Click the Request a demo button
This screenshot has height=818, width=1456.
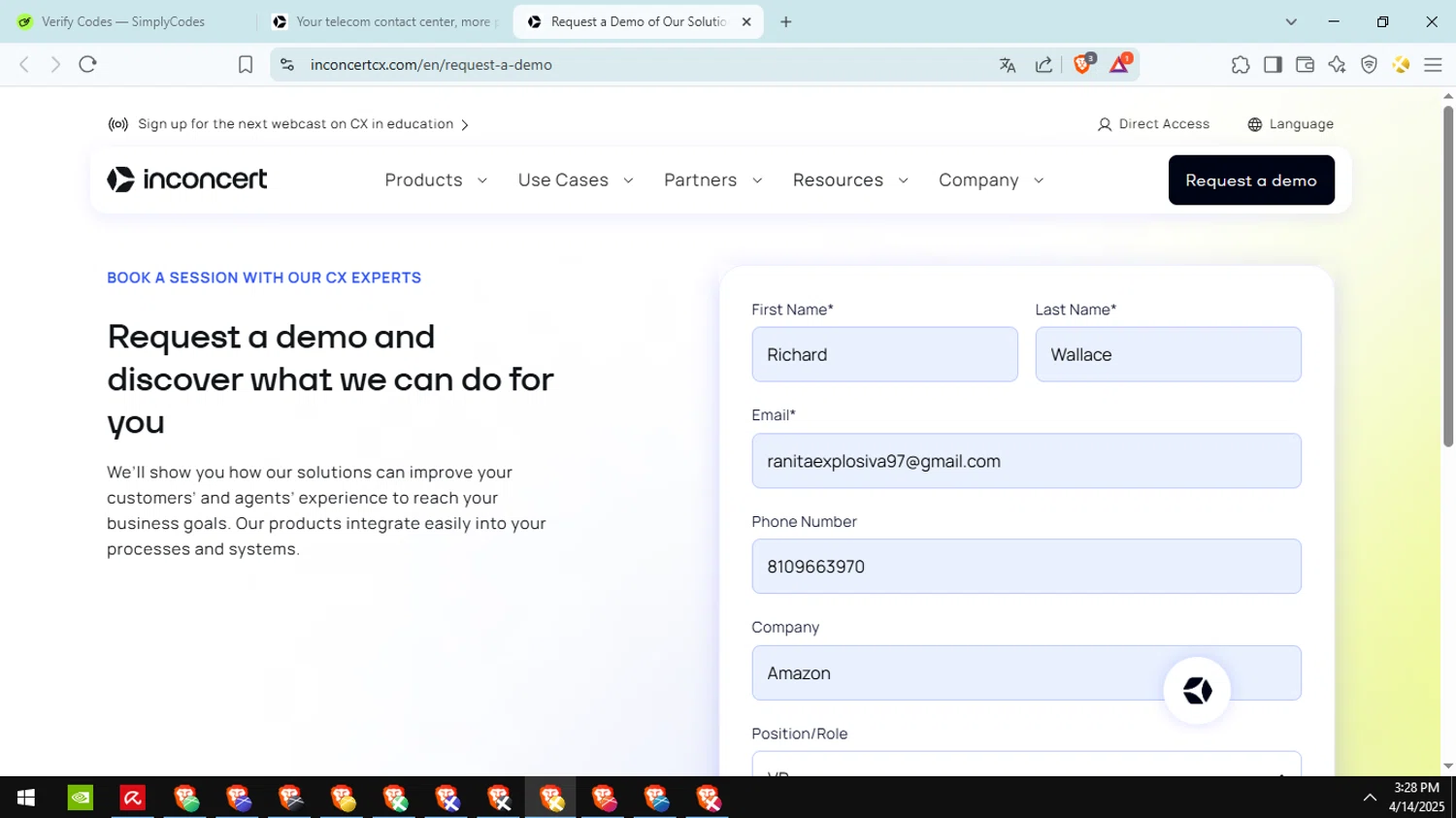(x=1251, y=180)
